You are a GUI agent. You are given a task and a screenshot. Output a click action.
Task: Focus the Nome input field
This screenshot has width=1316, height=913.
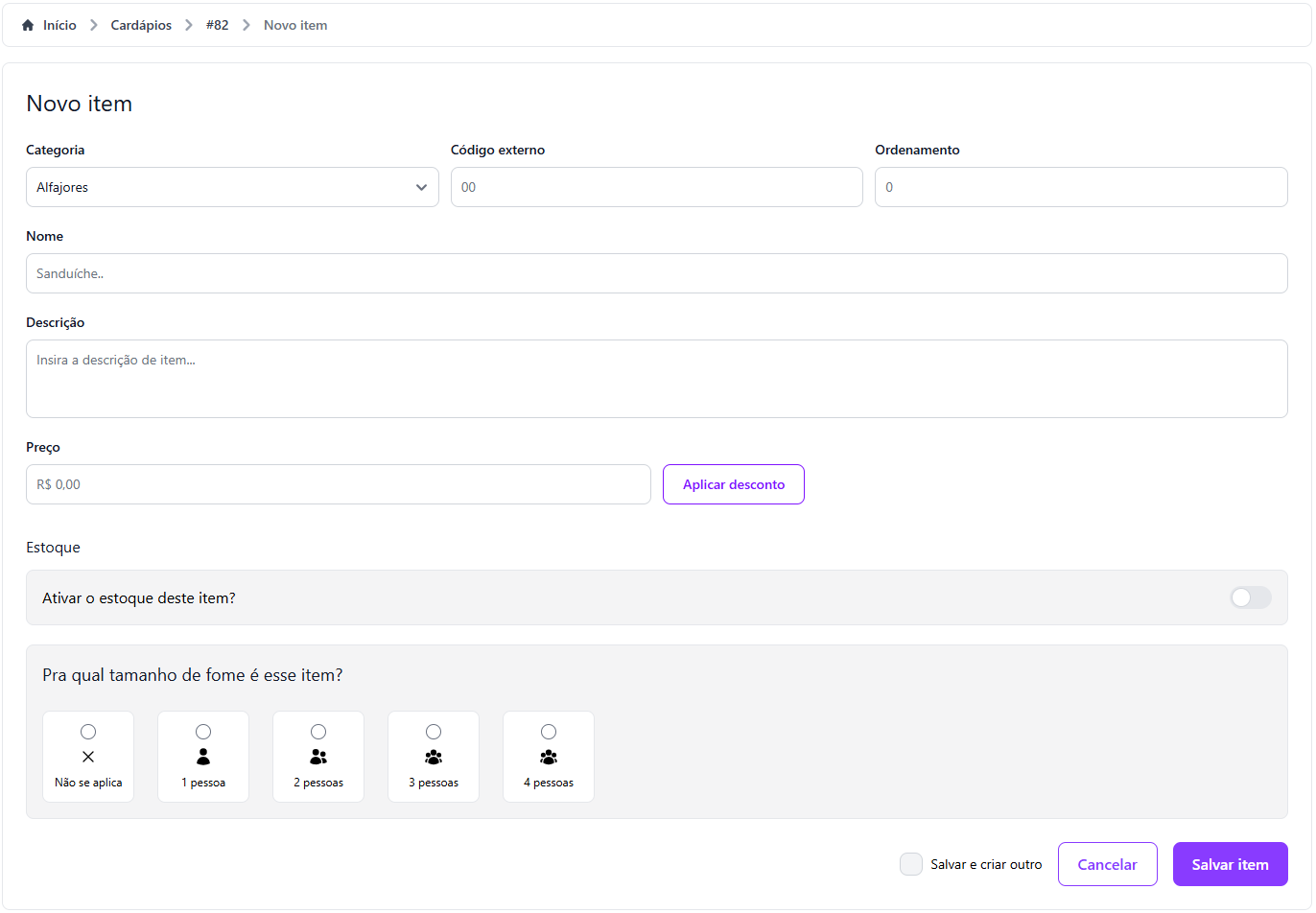(x=656, y=273)
